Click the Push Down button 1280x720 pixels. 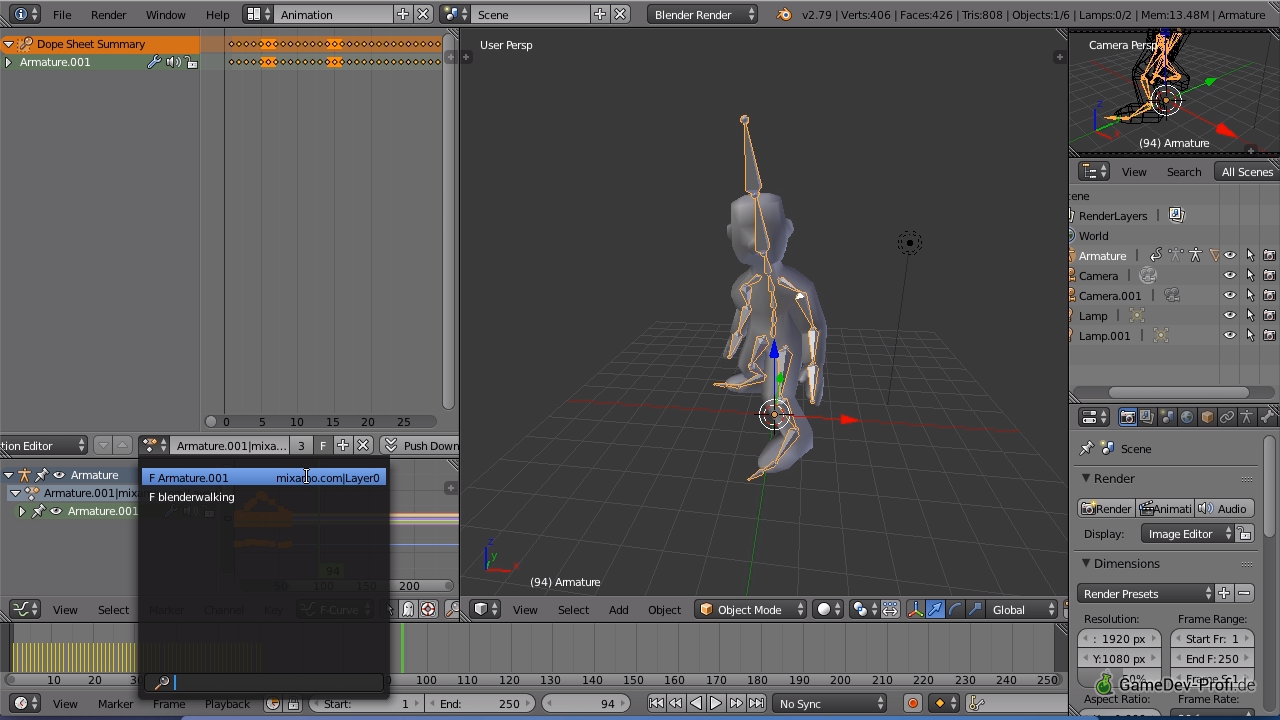(421, 446)
